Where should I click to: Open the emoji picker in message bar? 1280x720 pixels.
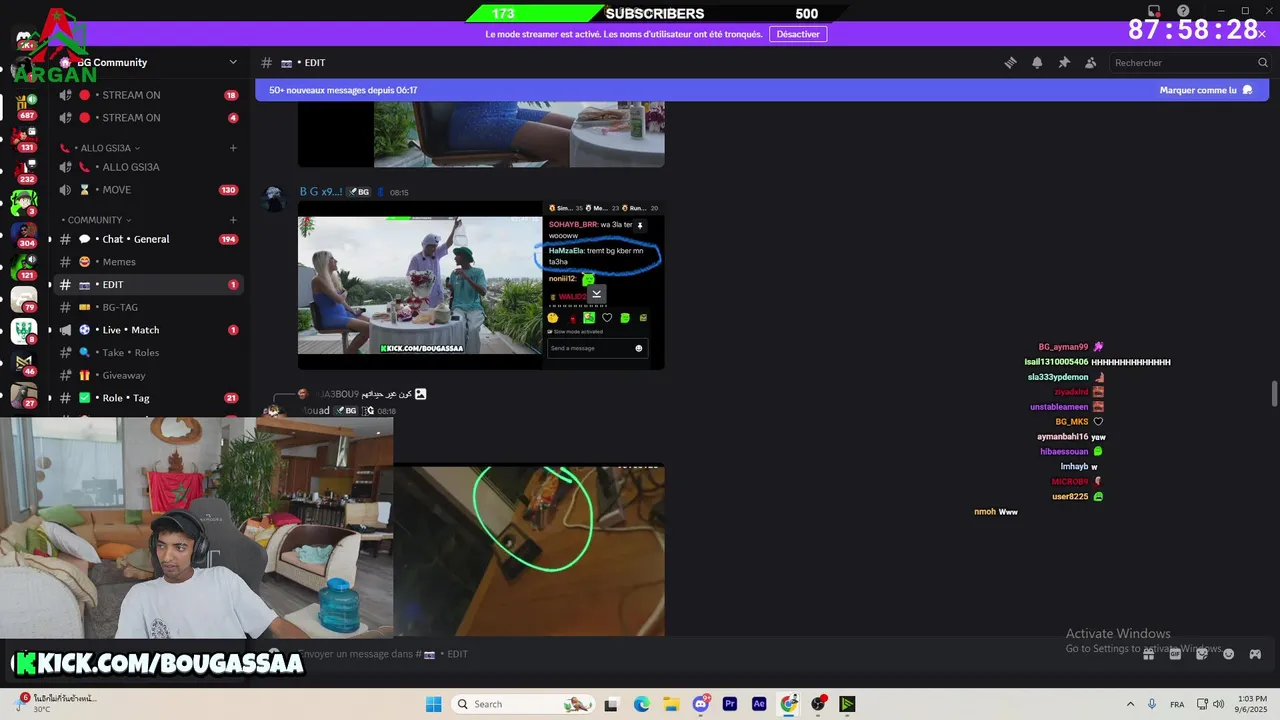pos(1228,654)
